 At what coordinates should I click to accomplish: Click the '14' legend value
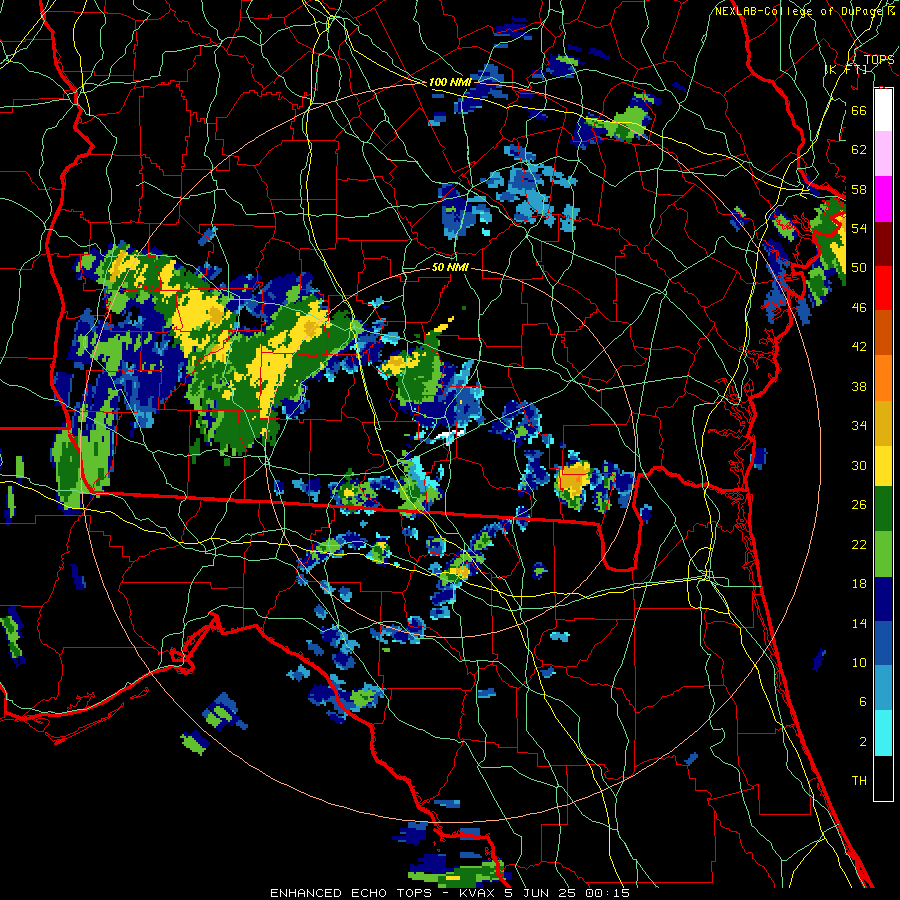(859, 623)
